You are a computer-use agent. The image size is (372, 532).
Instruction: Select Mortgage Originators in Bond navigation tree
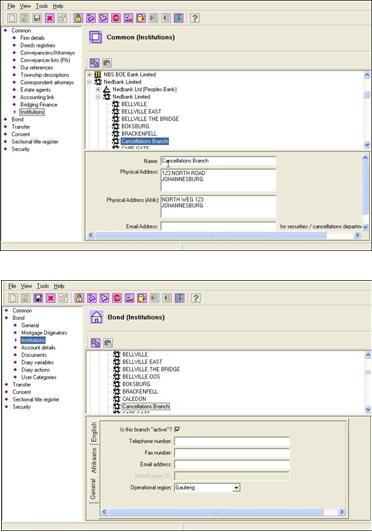click(x=44, y=332)
